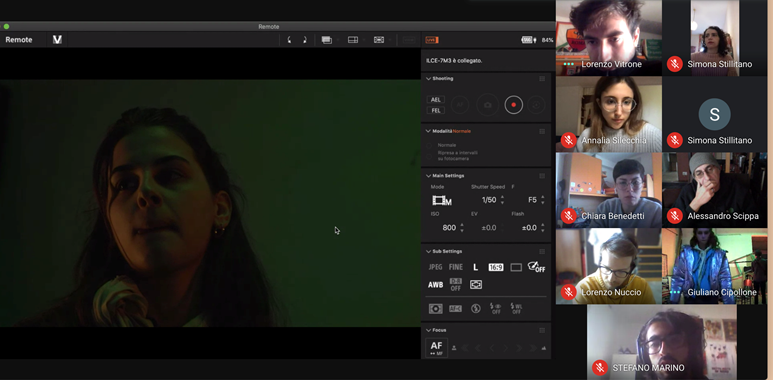Screen dimensions: 773x380
Task: Collapse the Shooting section
Action: point(428,78)
